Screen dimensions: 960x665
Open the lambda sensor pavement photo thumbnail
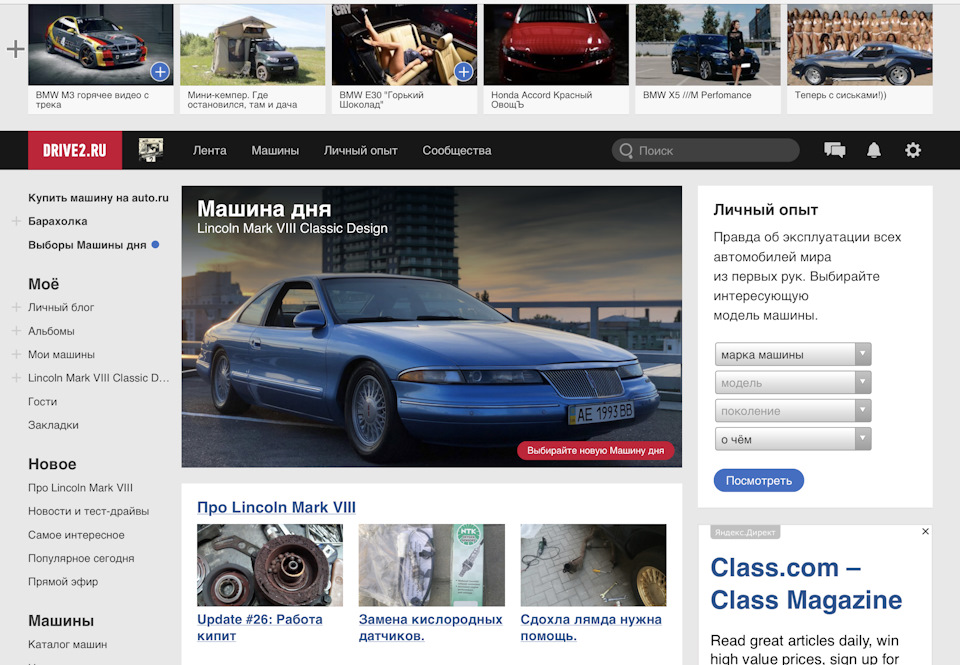pos(593,565)
